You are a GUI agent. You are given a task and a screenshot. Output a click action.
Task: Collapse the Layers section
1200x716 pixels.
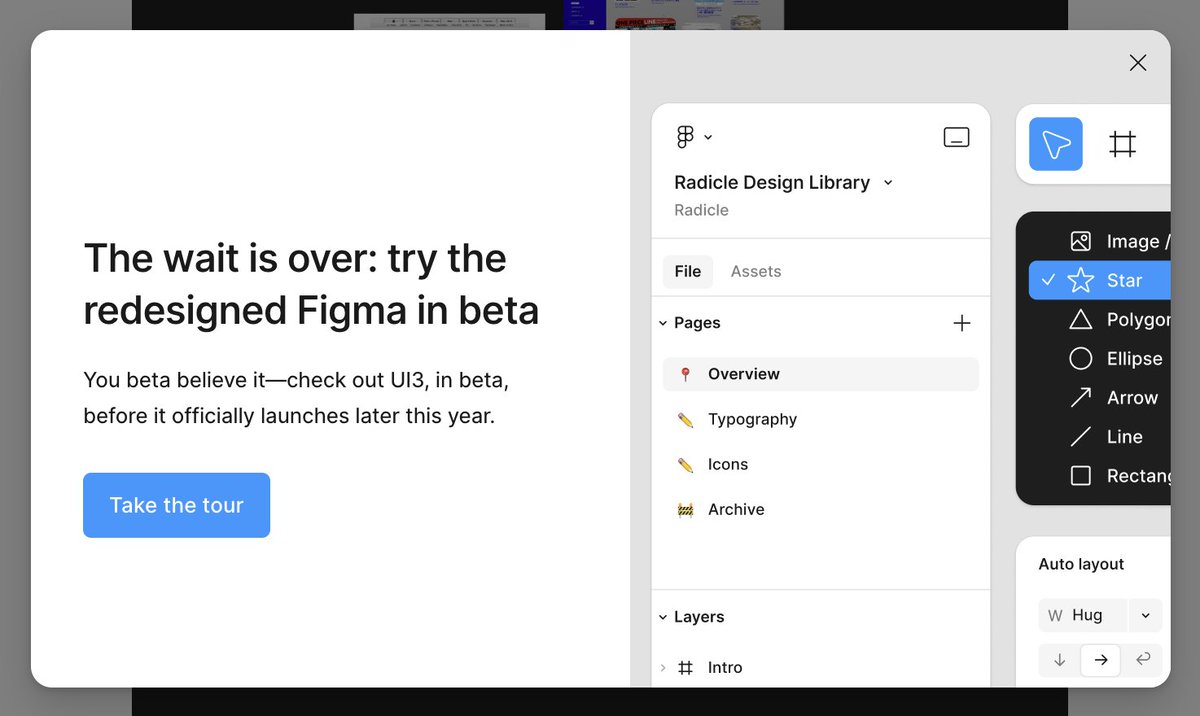[663, 617]
